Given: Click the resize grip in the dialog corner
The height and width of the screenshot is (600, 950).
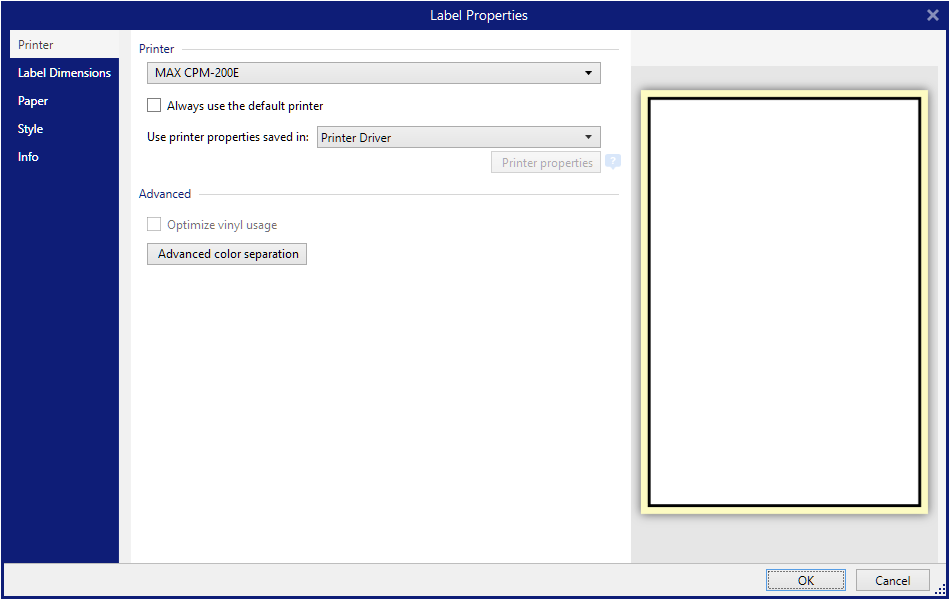Looking at the screenshot, I should point(940,590).
